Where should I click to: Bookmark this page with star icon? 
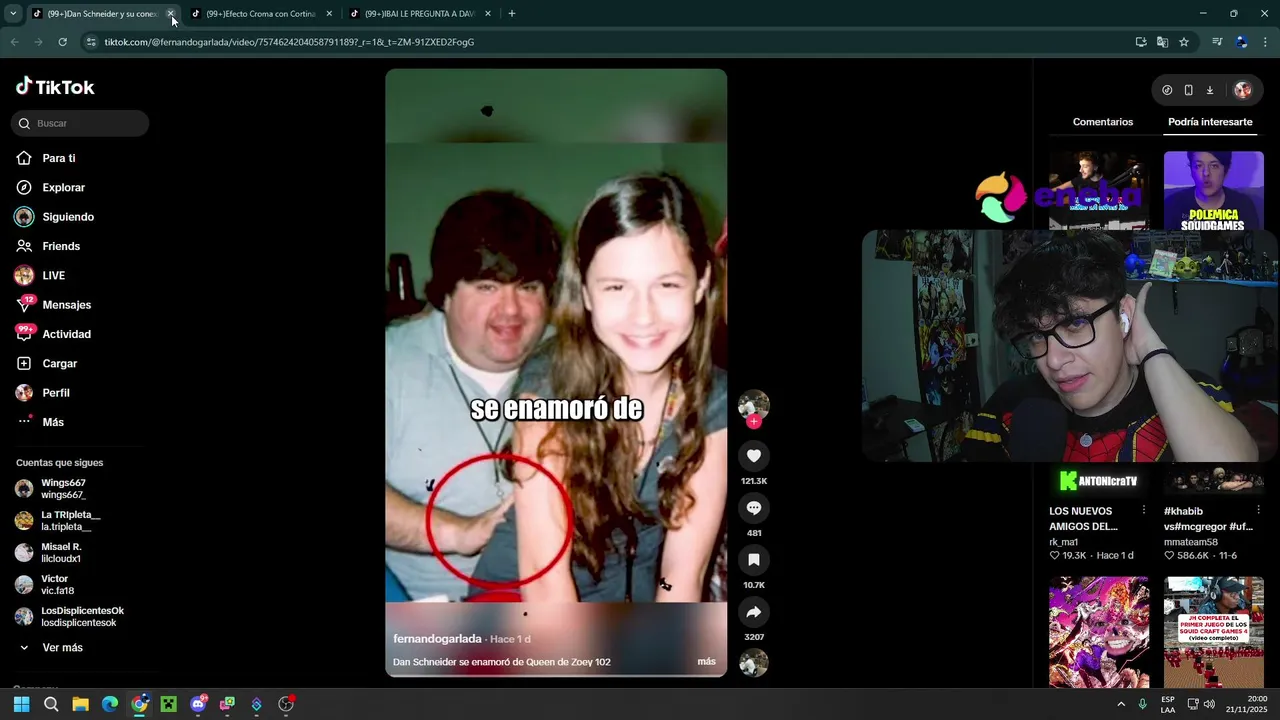tap(1184, 42)
